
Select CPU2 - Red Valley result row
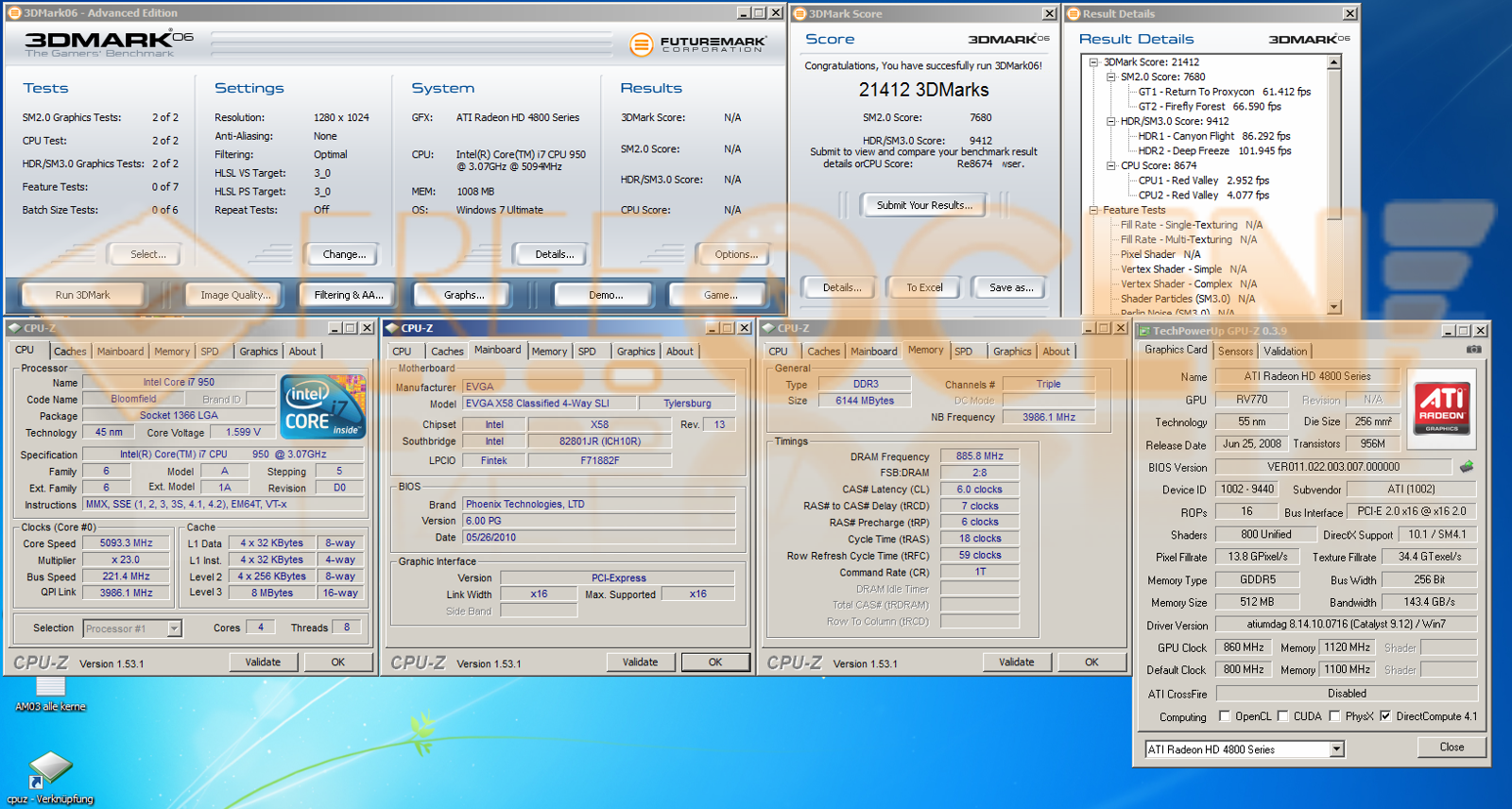tap(1203, 195)
